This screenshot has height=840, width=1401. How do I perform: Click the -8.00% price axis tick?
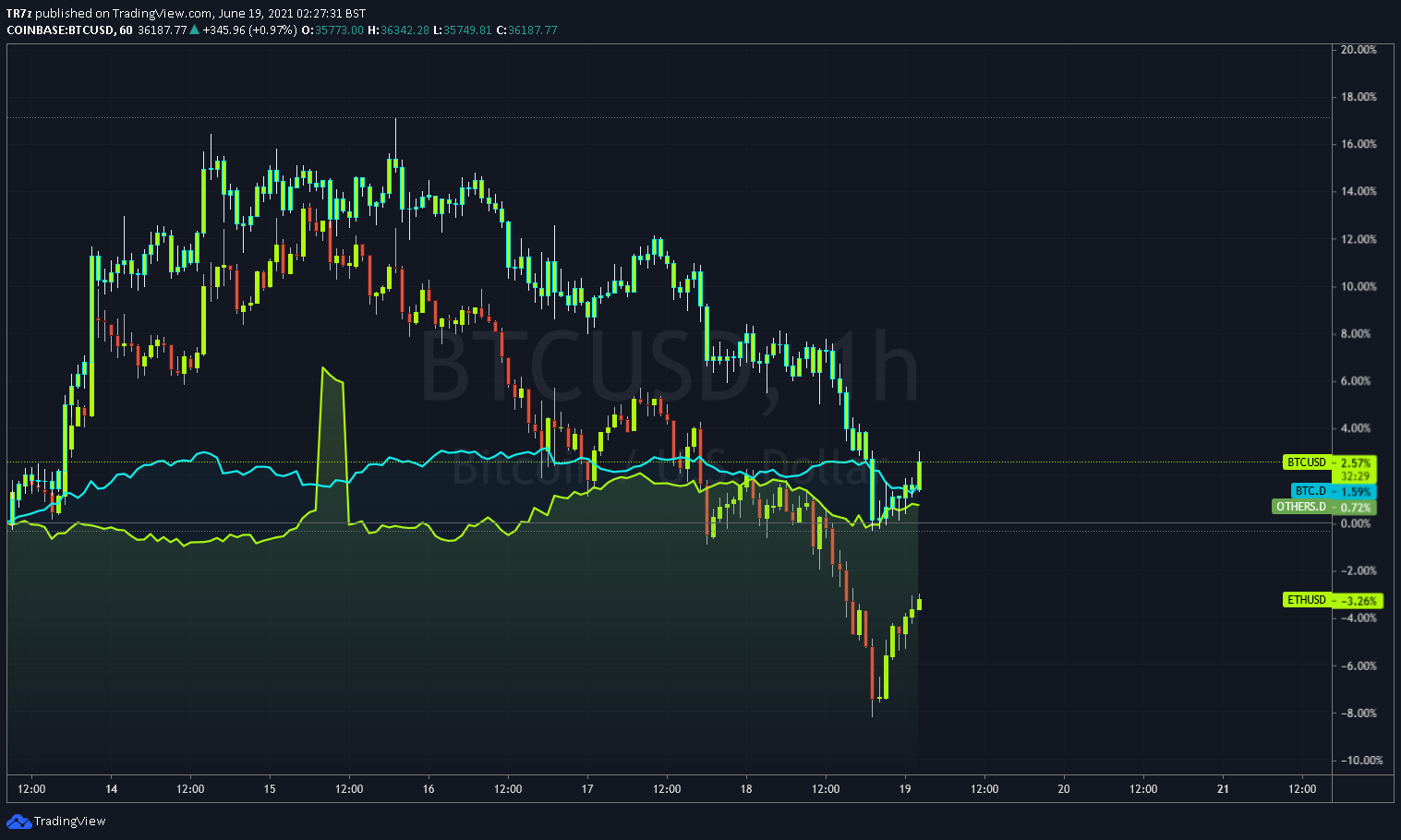(1359, 713)
